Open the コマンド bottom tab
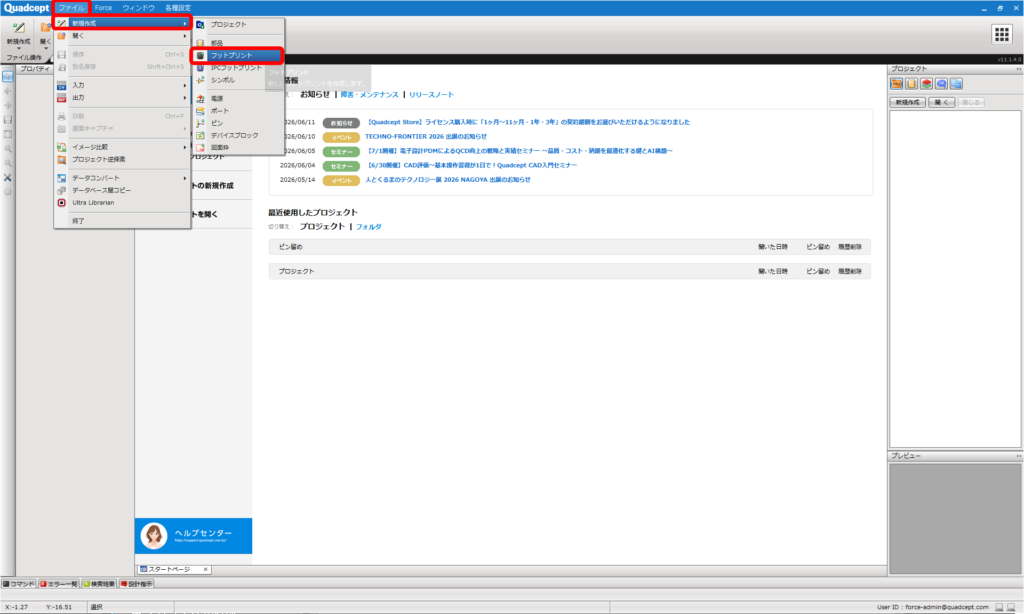This screenshot has height=614, width=1024. point(19,584)
